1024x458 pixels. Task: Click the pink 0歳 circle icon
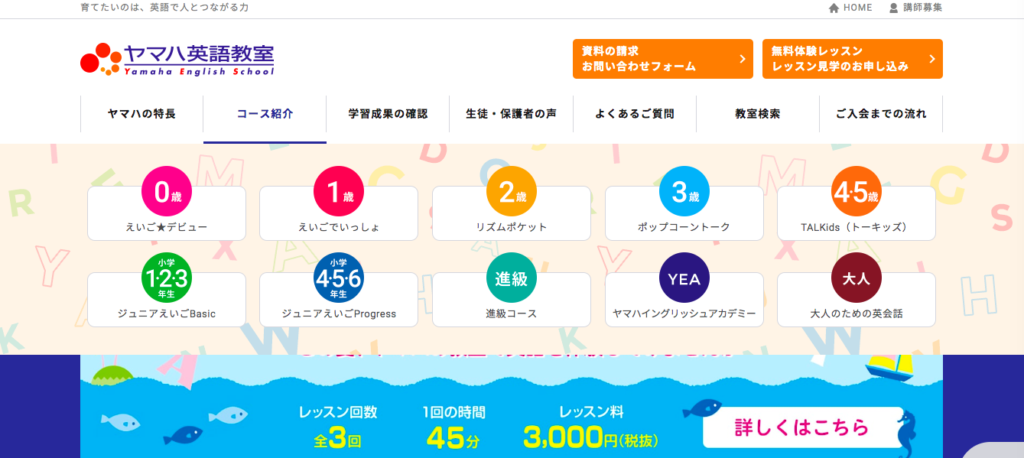[167, 191]
